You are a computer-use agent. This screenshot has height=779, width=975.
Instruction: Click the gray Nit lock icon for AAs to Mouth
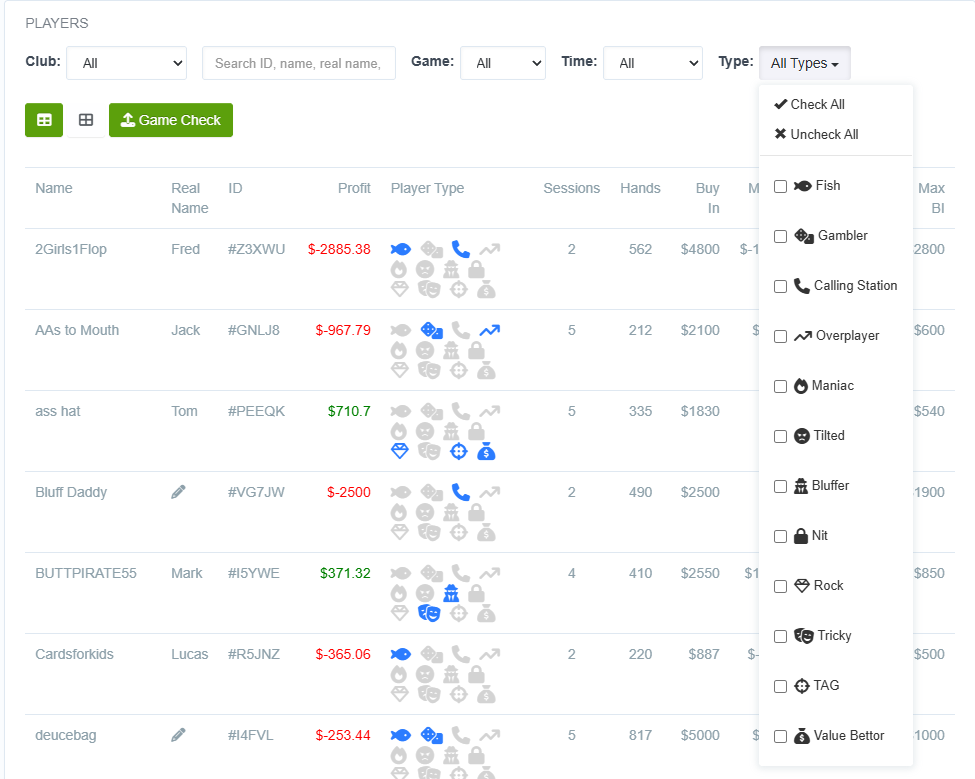pyautogui.click(x=476, y=351)
